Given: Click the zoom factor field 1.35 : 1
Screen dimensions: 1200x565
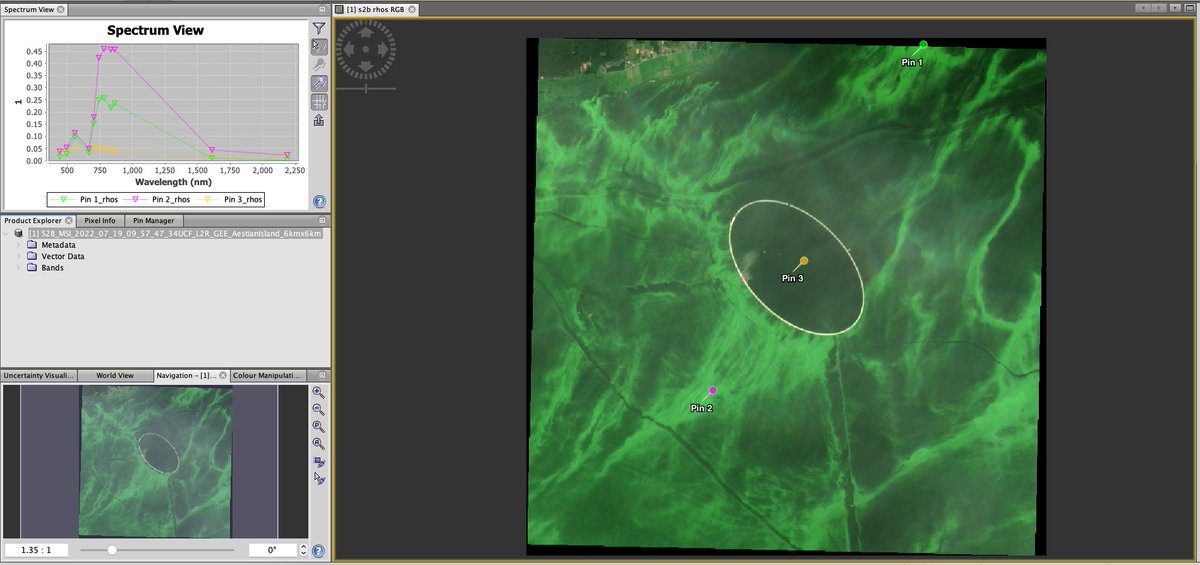Looking at the screenshot, I should [x=36, y=550].
